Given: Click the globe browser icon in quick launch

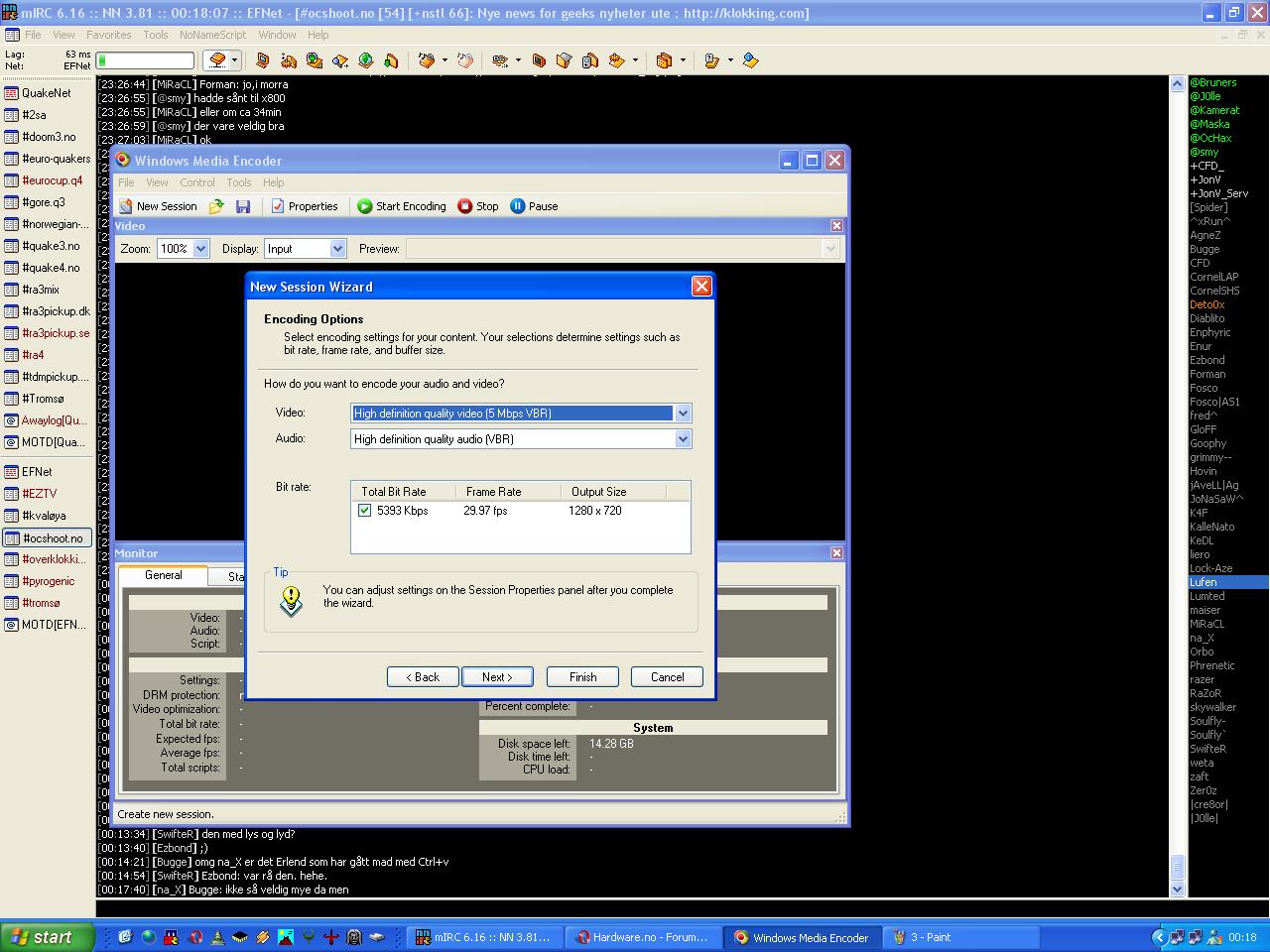Looking at the screenshot, I should 149,937.
